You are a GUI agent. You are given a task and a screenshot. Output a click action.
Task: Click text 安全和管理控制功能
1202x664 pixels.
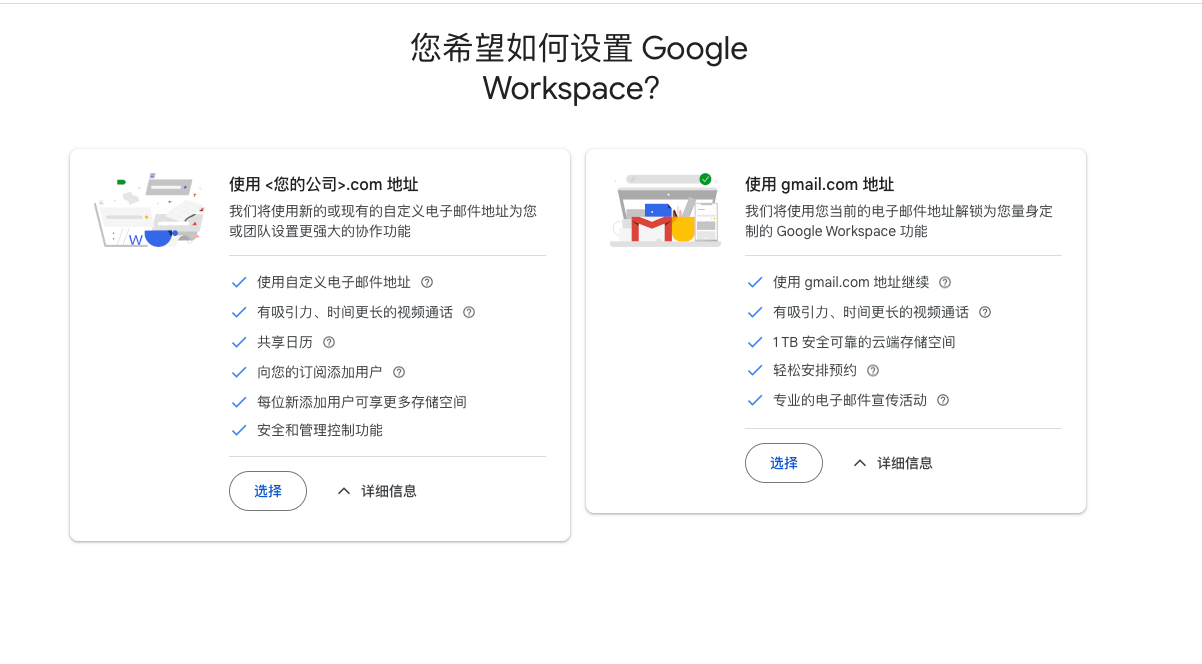320,430
